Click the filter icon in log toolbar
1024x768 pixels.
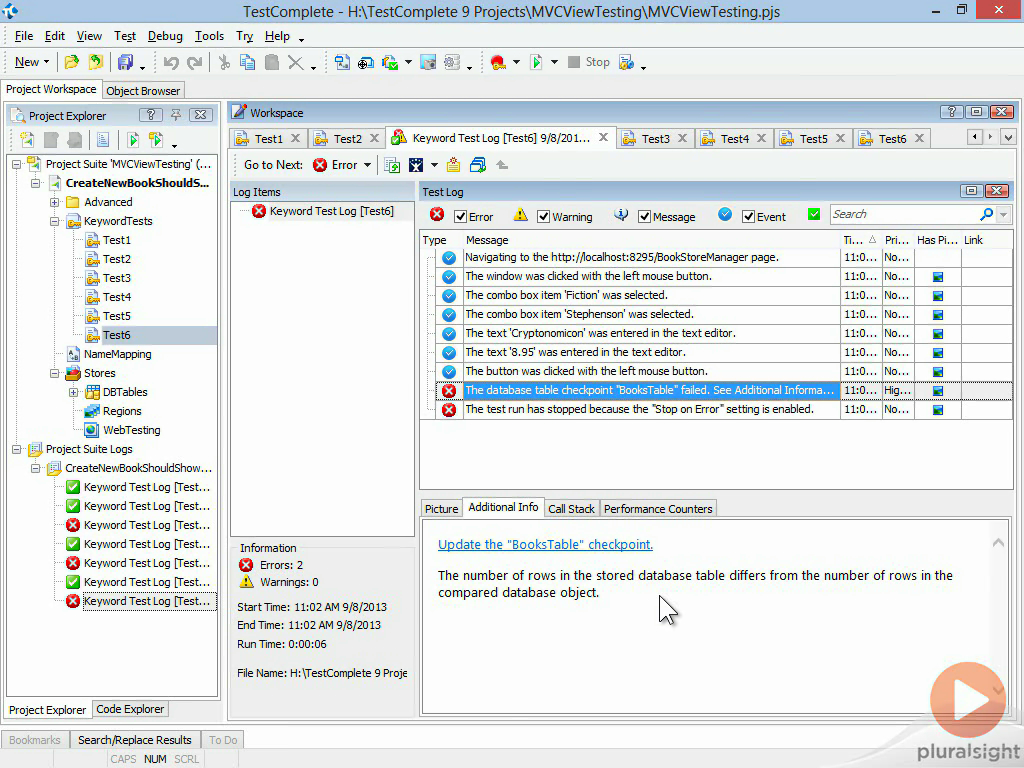(416, 165)
